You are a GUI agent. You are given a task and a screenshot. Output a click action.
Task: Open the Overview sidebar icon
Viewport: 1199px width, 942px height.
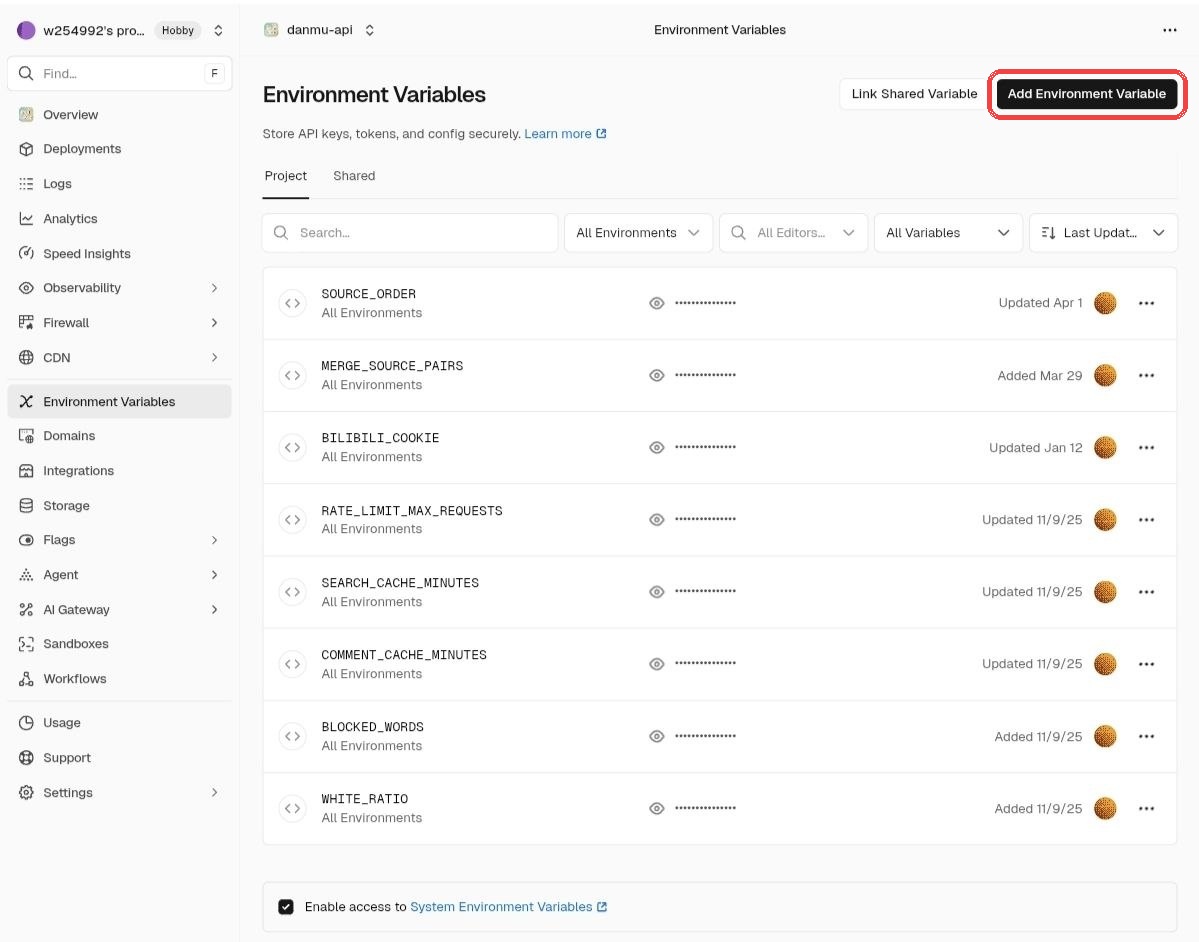[26, 115]
